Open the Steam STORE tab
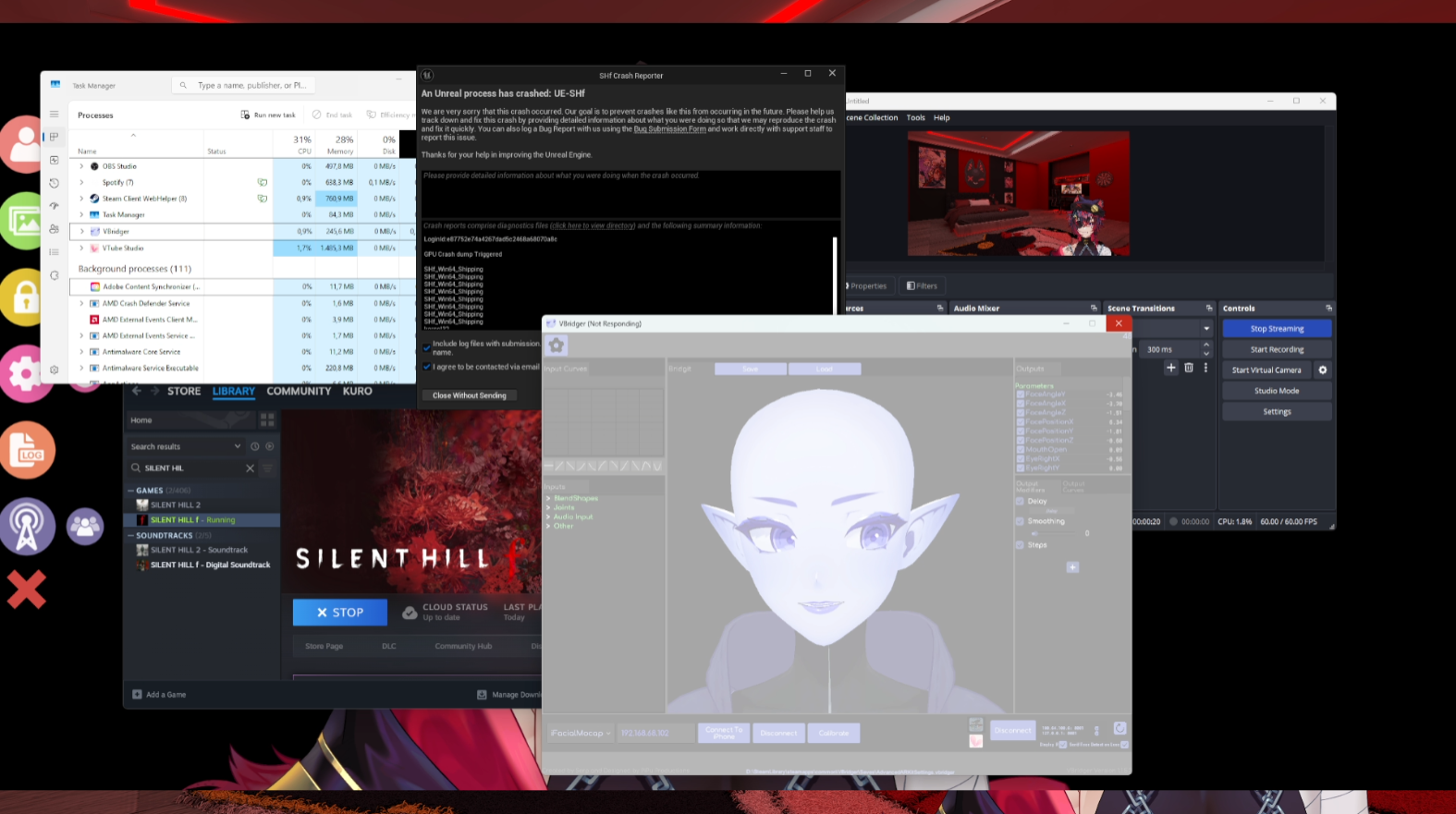This screenshot has width=1456, height=814. (184, 392)
